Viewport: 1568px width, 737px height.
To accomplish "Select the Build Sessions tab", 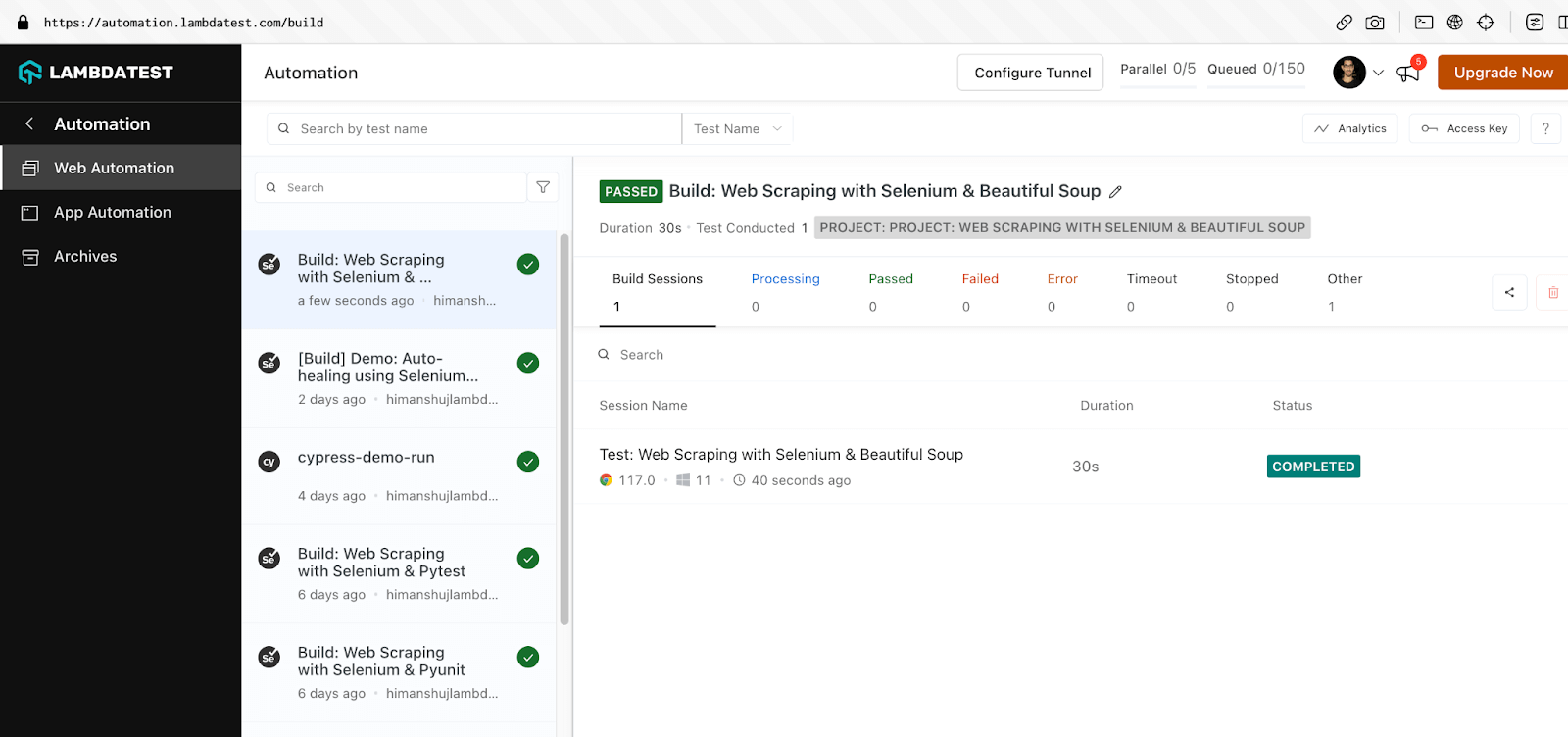I will coord(658,292).
